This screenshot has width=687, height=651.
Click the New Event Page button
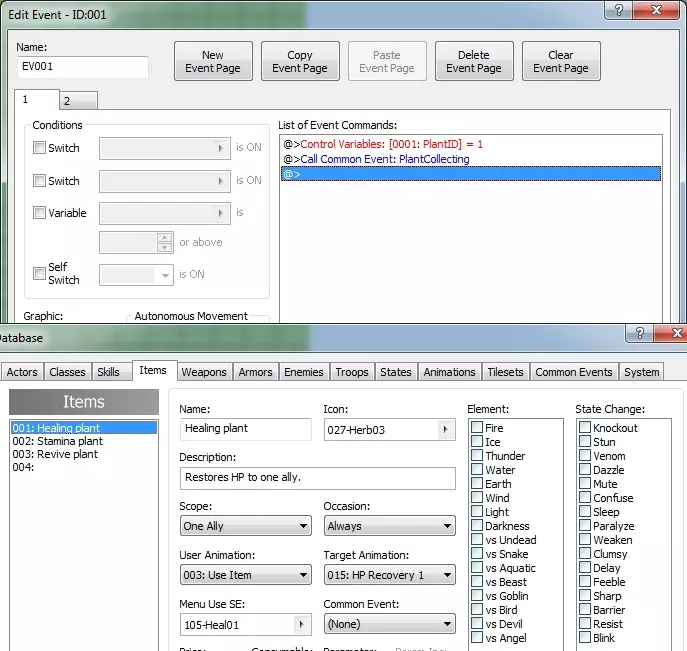(x=213, y=62)
